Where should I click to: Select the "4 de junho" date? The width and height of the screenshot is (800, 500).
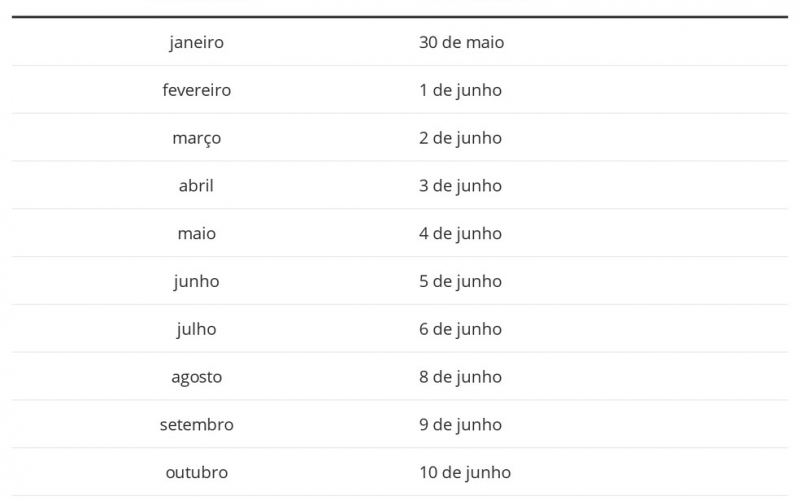click(460, 233)
